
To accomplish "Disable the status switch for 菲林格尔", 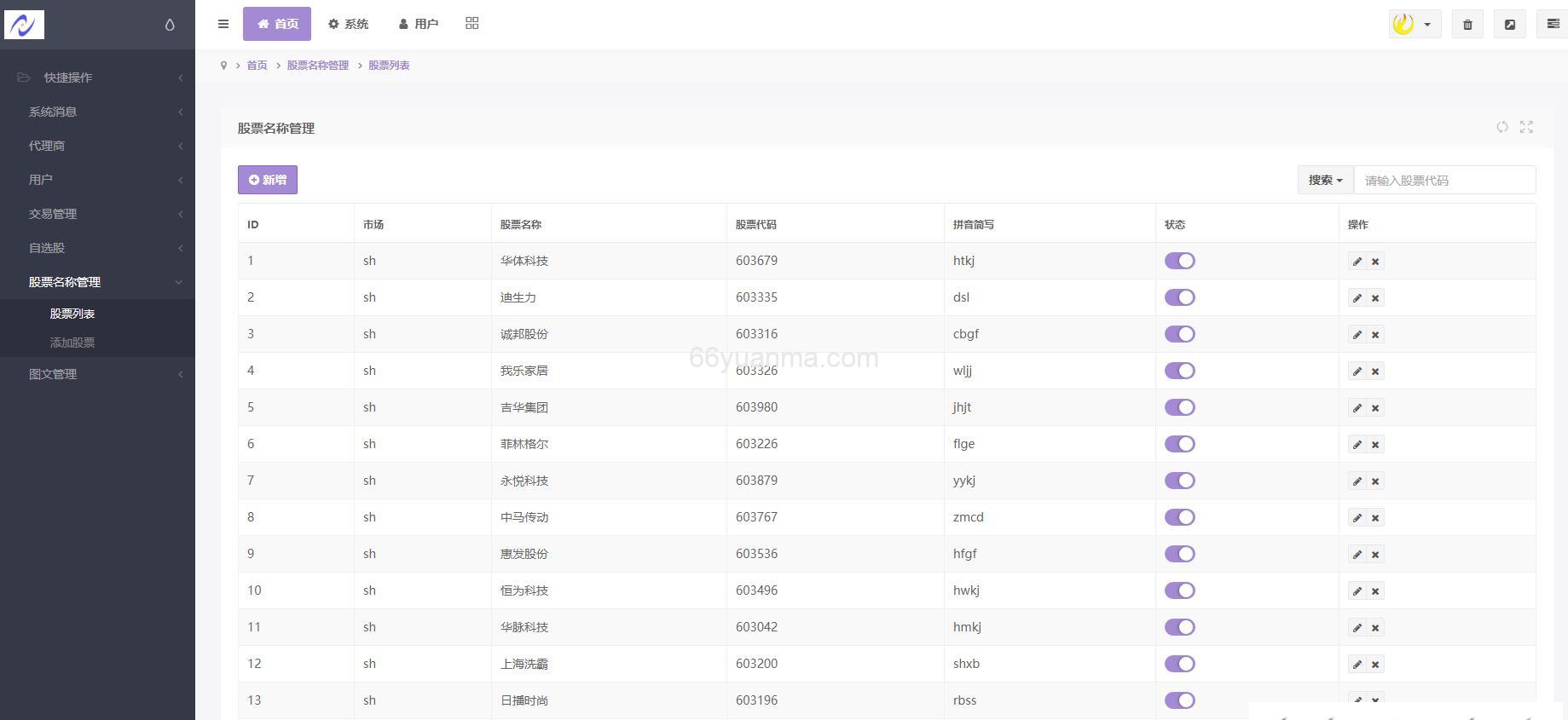I will 1180,444.
